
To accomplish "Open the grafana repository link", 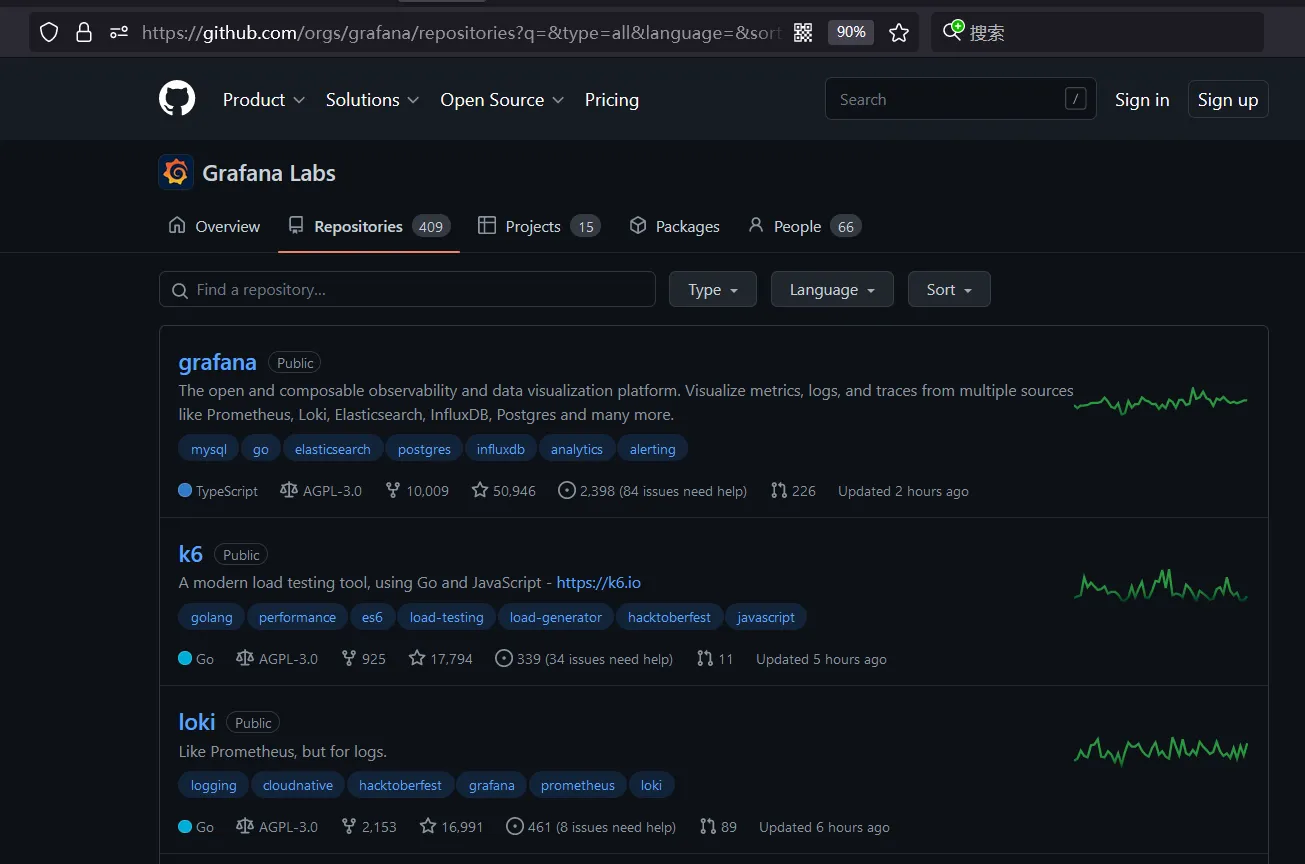I will click(x=217, y=362).
